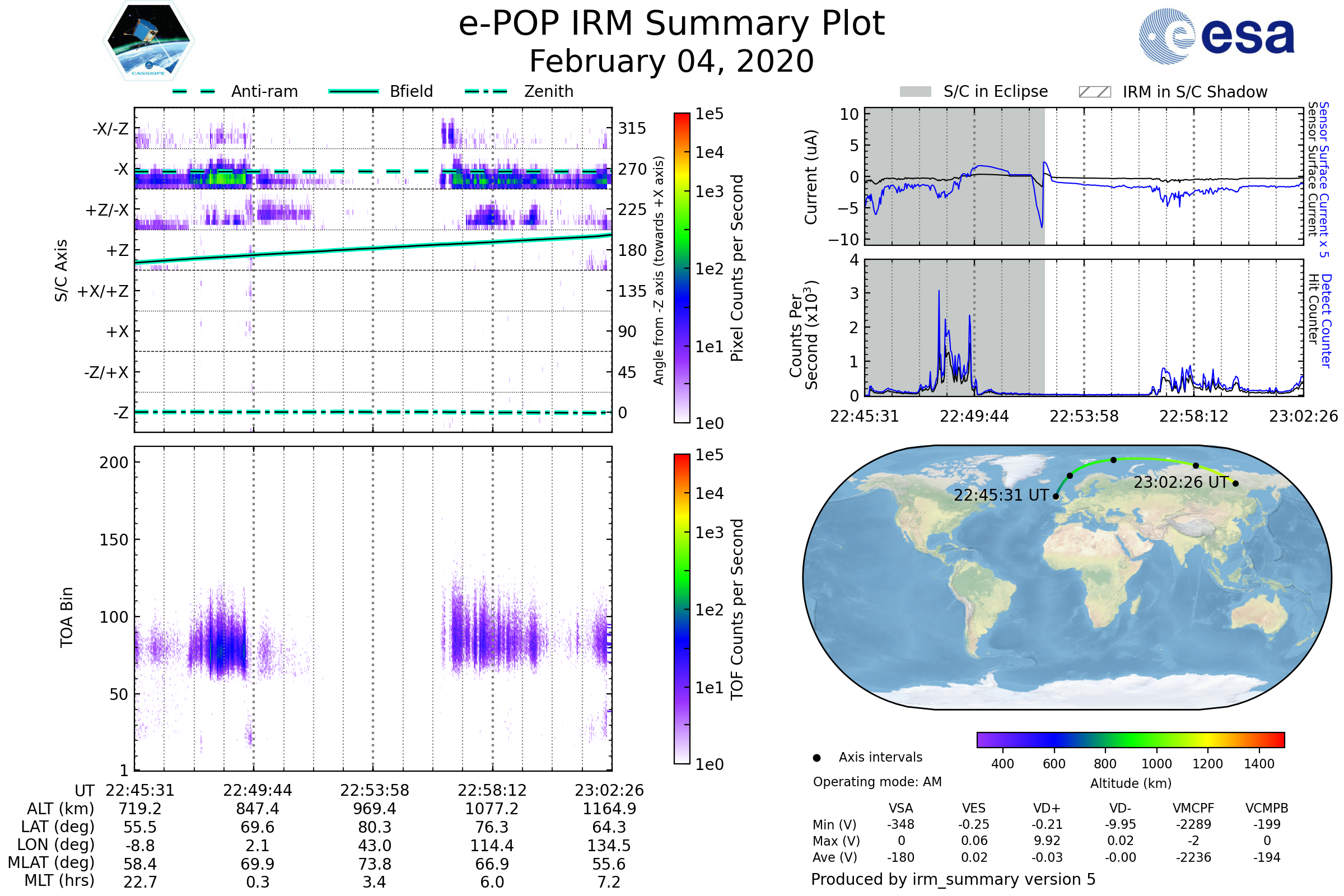Click the e-POP IRM Summary Plot title
1344x896 pixels.
tap(671, 24)
